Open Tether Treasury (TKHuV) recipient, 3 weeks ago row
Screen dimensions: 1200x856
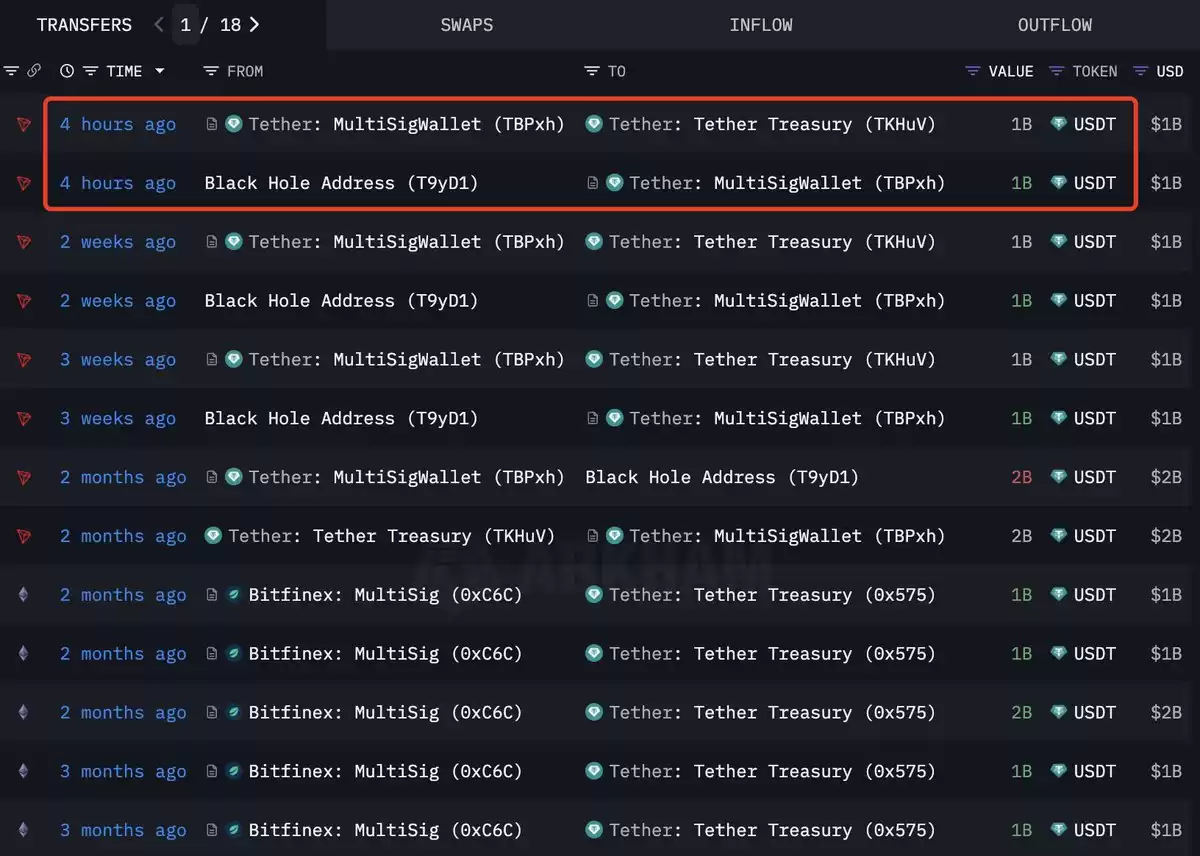(815, 360)
